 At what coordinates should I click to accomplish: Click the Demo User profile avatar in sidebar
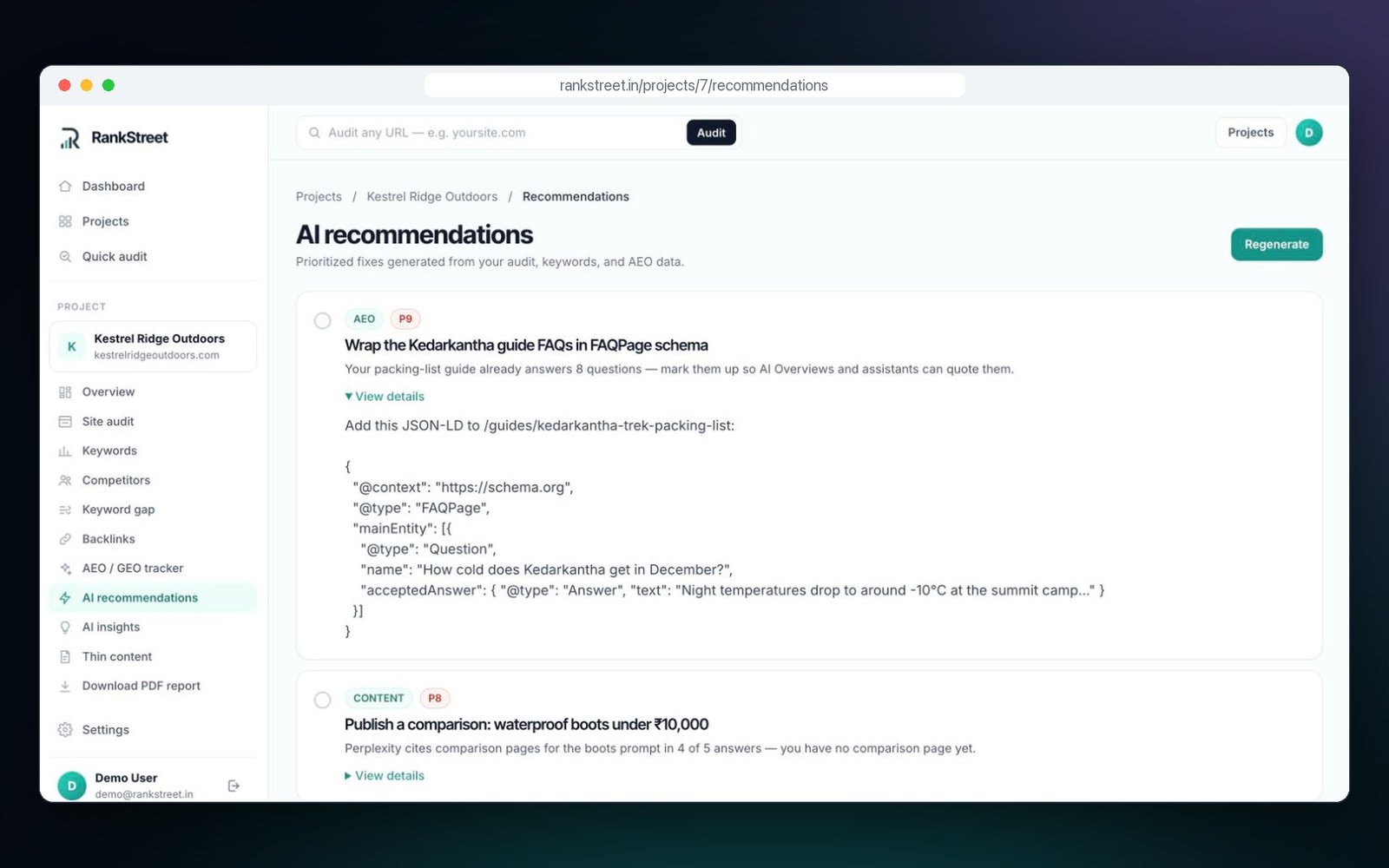click(72, 786)
